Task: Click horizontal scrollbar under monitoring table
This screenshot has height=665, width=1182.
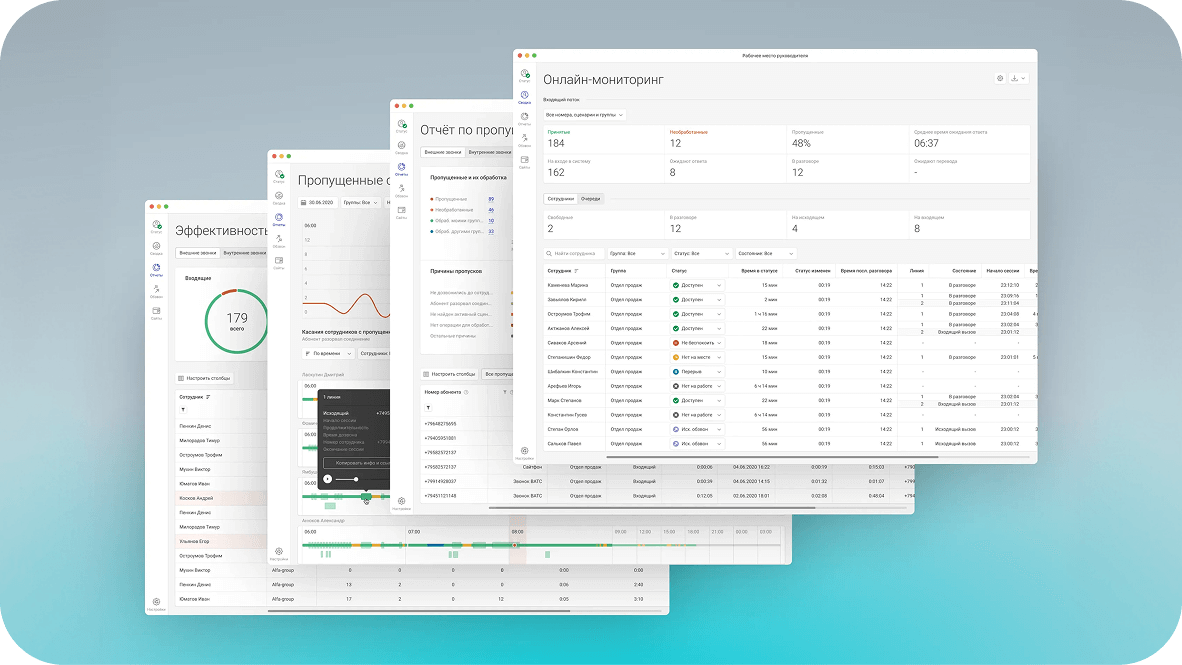Action: (x=772, y=457)
